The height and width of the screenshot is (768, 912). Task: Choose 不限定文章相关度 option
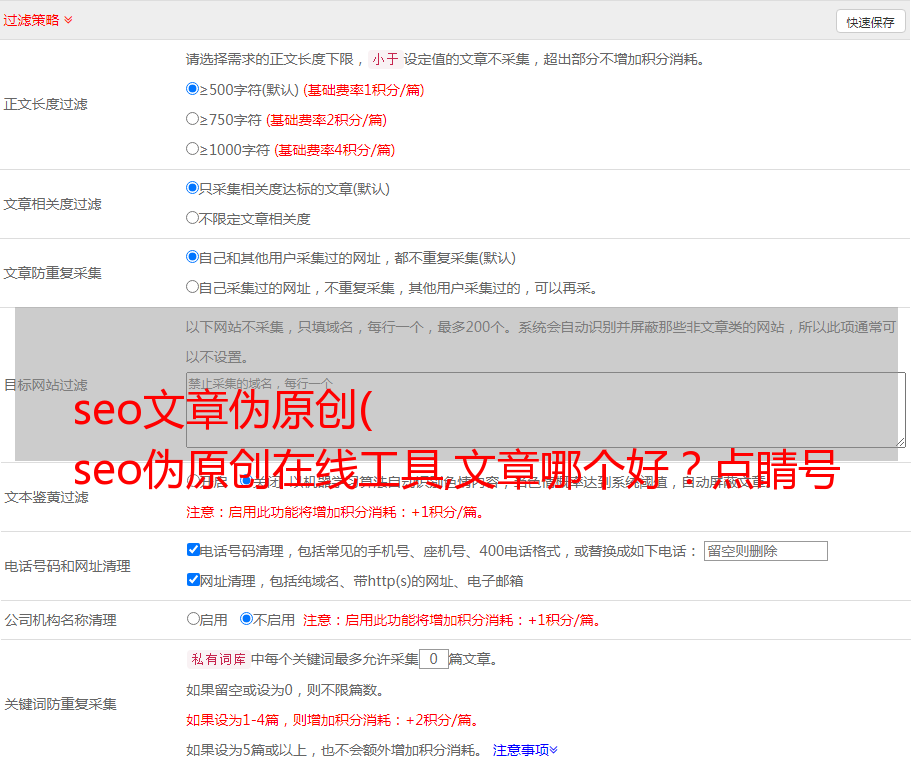point(193,218)
